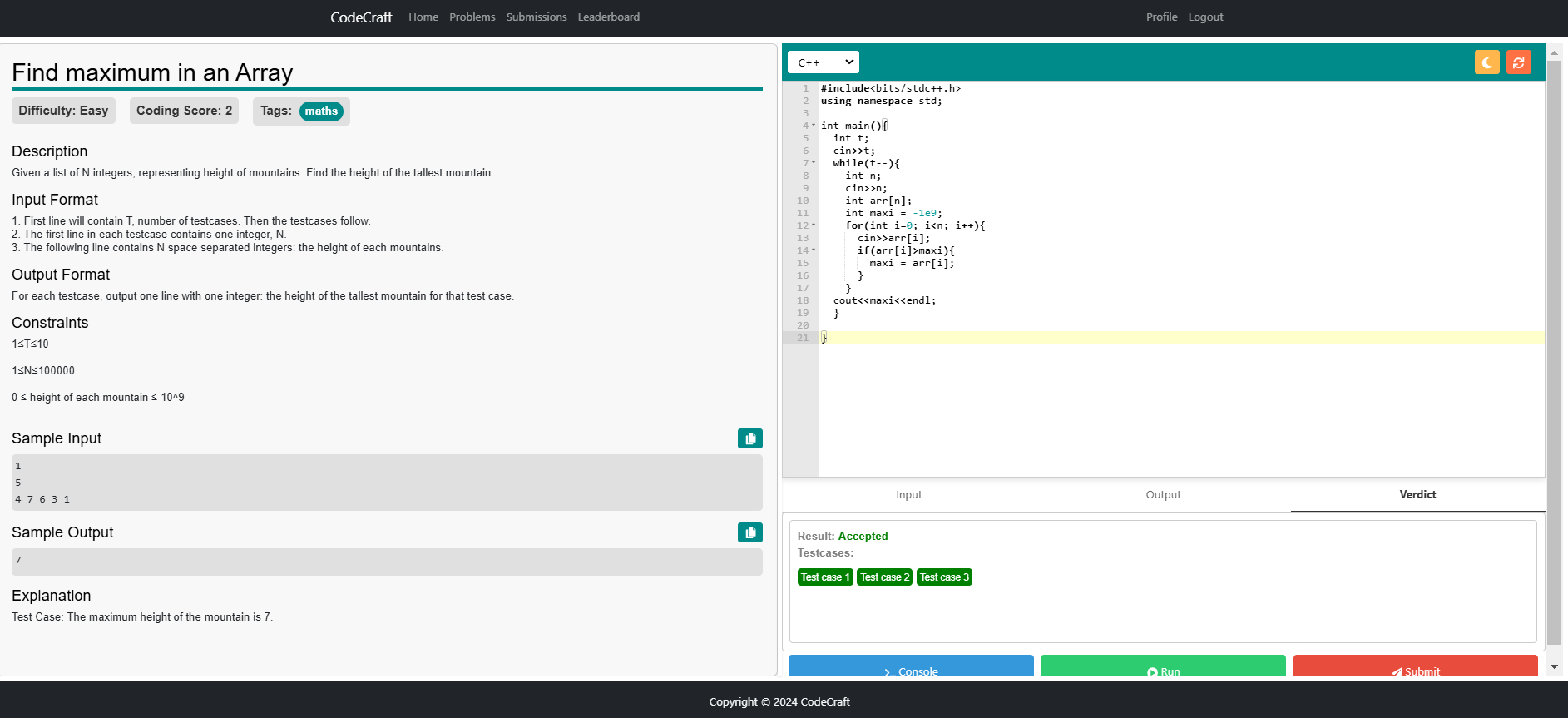Click the Result: Accepted text
Viewport: 1568px width, 718px height.
(x=843, y=537)
